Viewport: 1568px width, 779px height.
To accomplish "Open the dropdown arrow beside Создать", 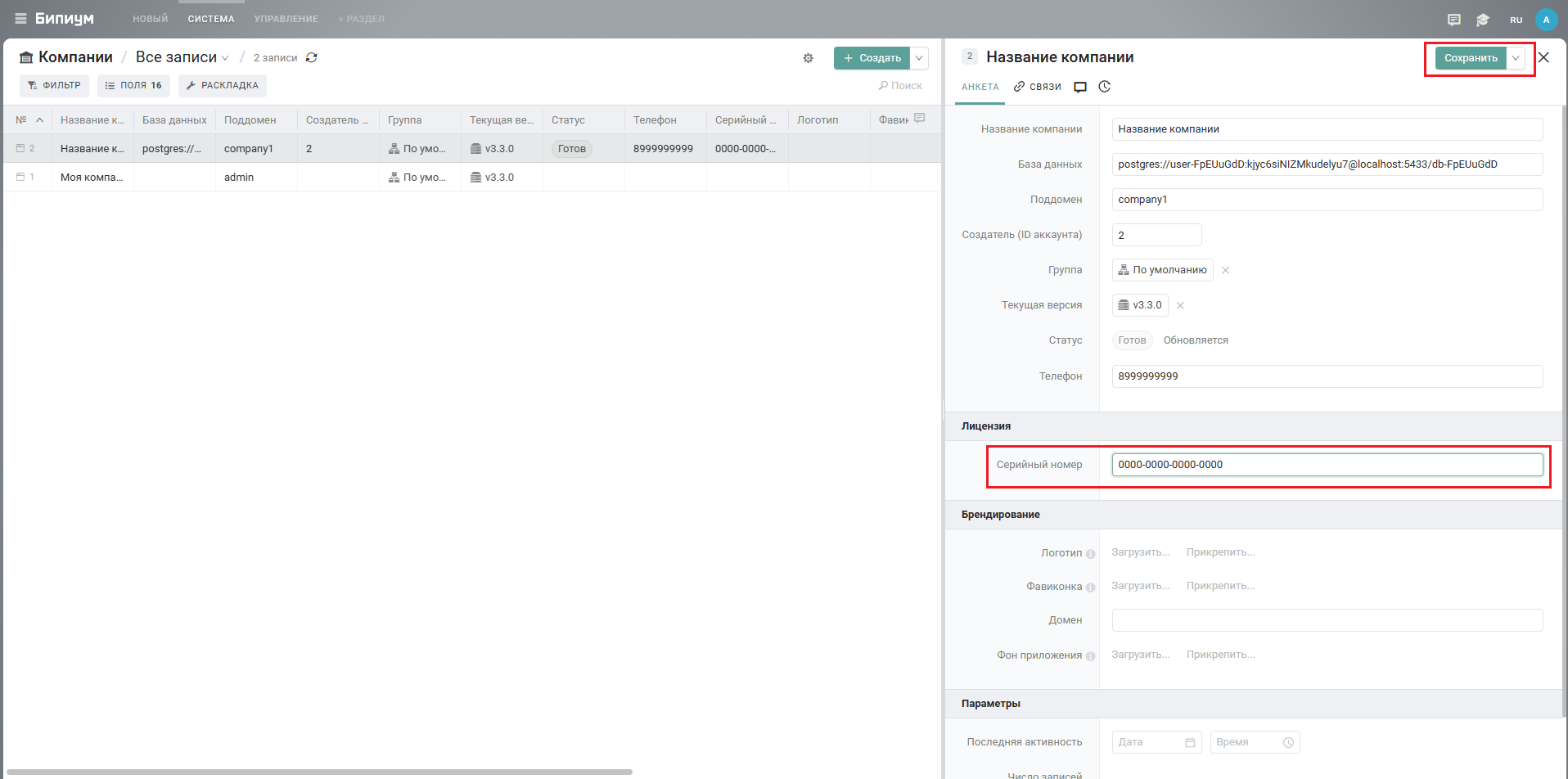I will pos(919,58).
